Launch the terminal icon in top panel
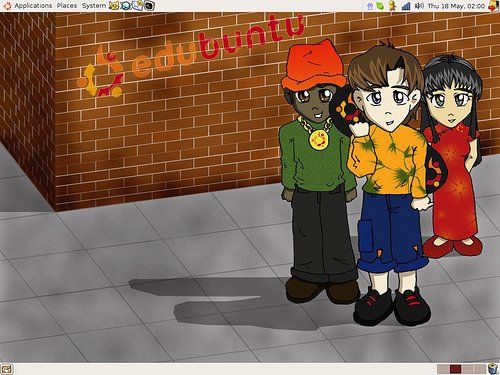 point(149,6)
